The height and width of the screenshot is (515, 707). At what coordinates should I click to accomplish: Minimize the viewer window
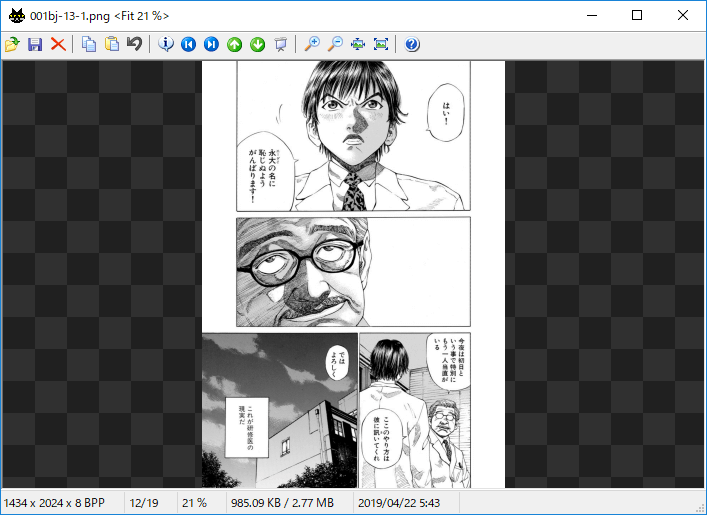[592, 16]
